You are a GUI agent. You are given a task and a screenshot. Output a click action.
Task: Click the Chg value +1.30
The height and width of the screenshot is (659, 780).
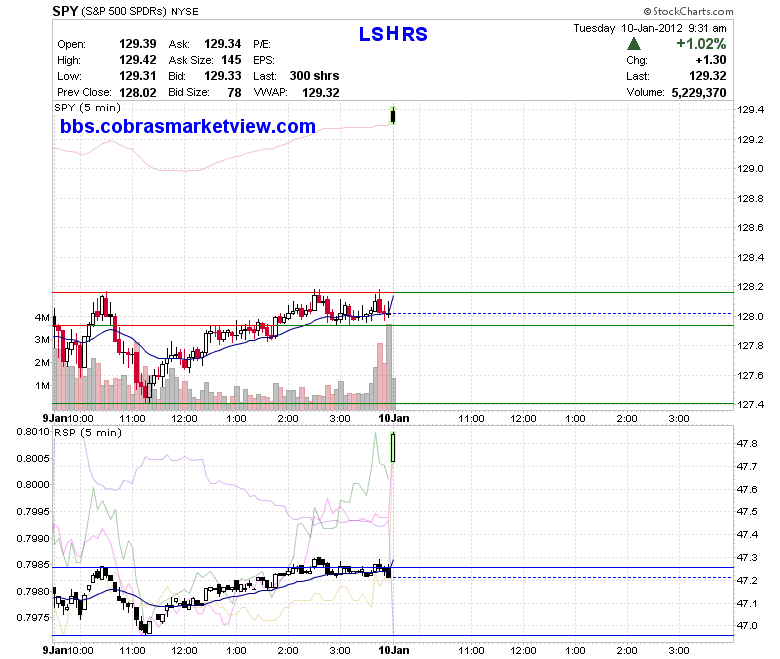tap(710, 60)
